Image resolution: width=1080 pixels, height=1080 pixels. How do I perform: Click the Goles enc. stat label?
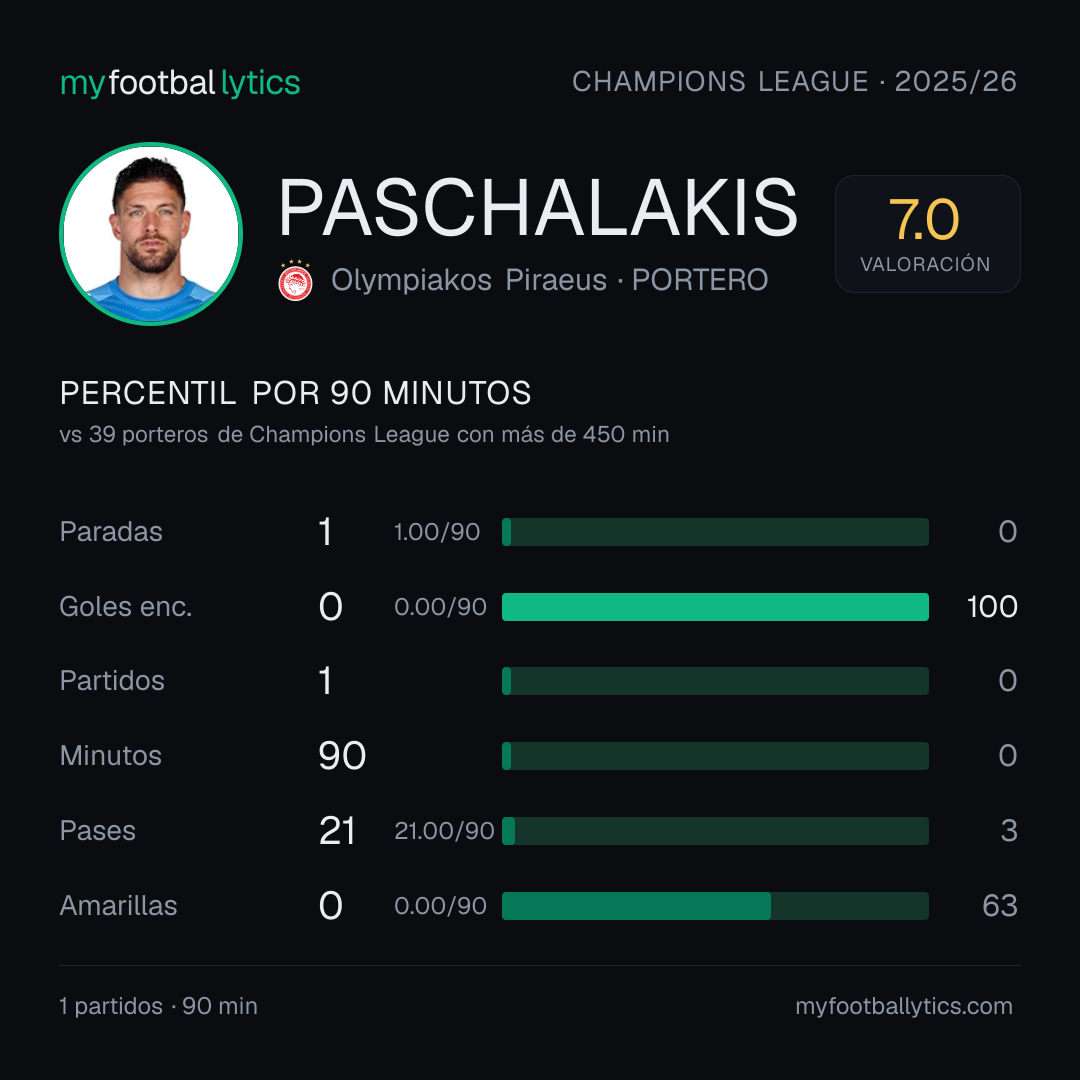[126, 607]
